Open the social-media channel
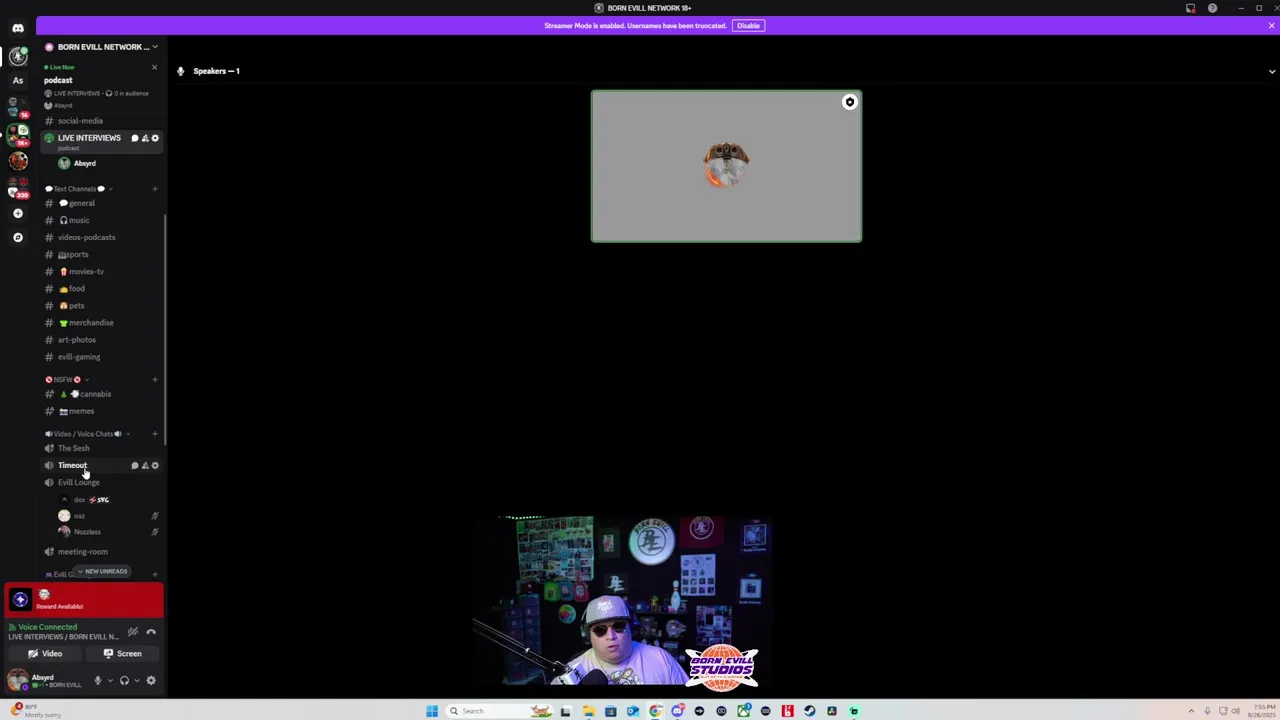Viewport: 1280px width, 720px height. [x=100, y=120]
